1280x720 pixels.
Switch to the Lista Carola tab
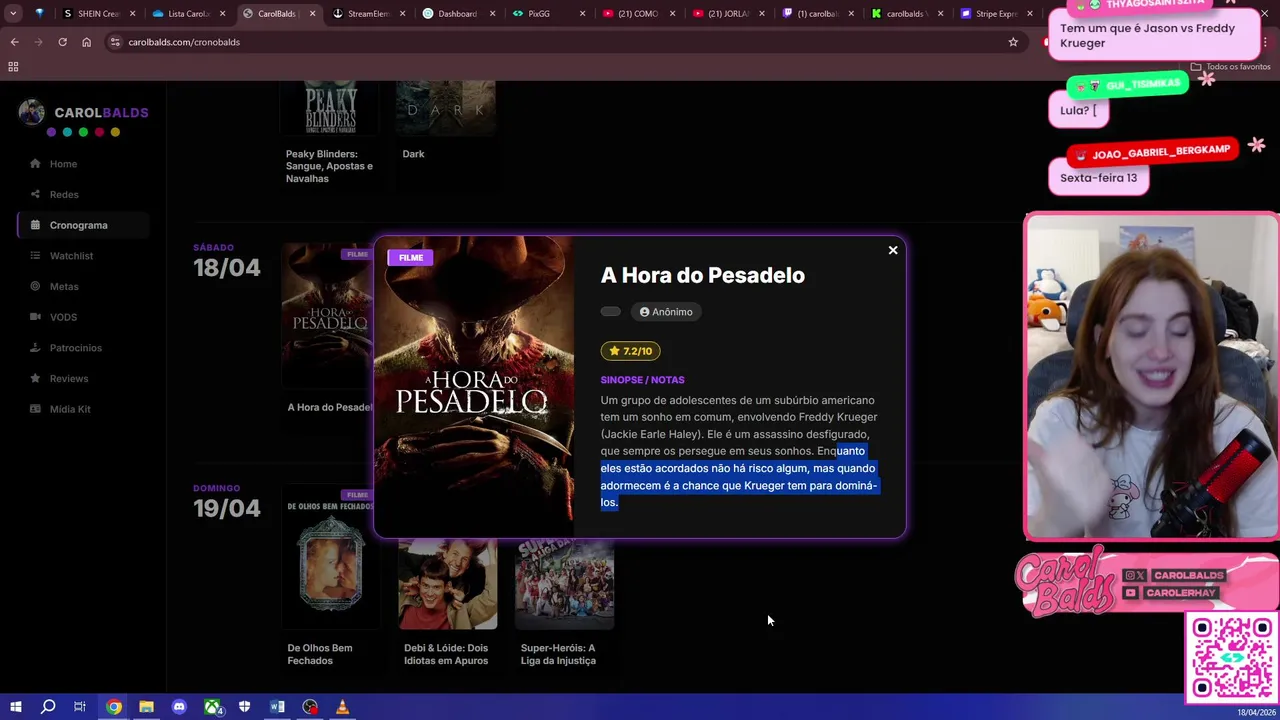click(188, 14)
